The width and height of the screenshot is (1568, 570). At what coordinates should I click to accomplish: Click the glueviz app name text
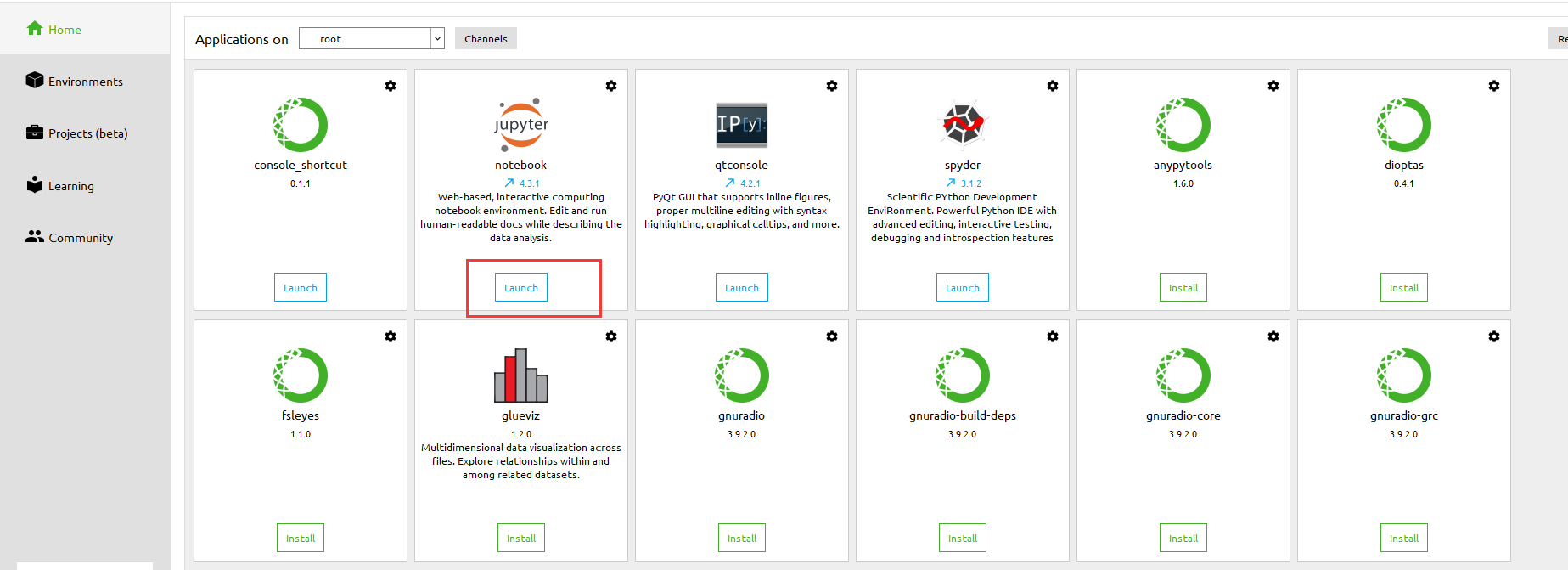tap(521, 415)
